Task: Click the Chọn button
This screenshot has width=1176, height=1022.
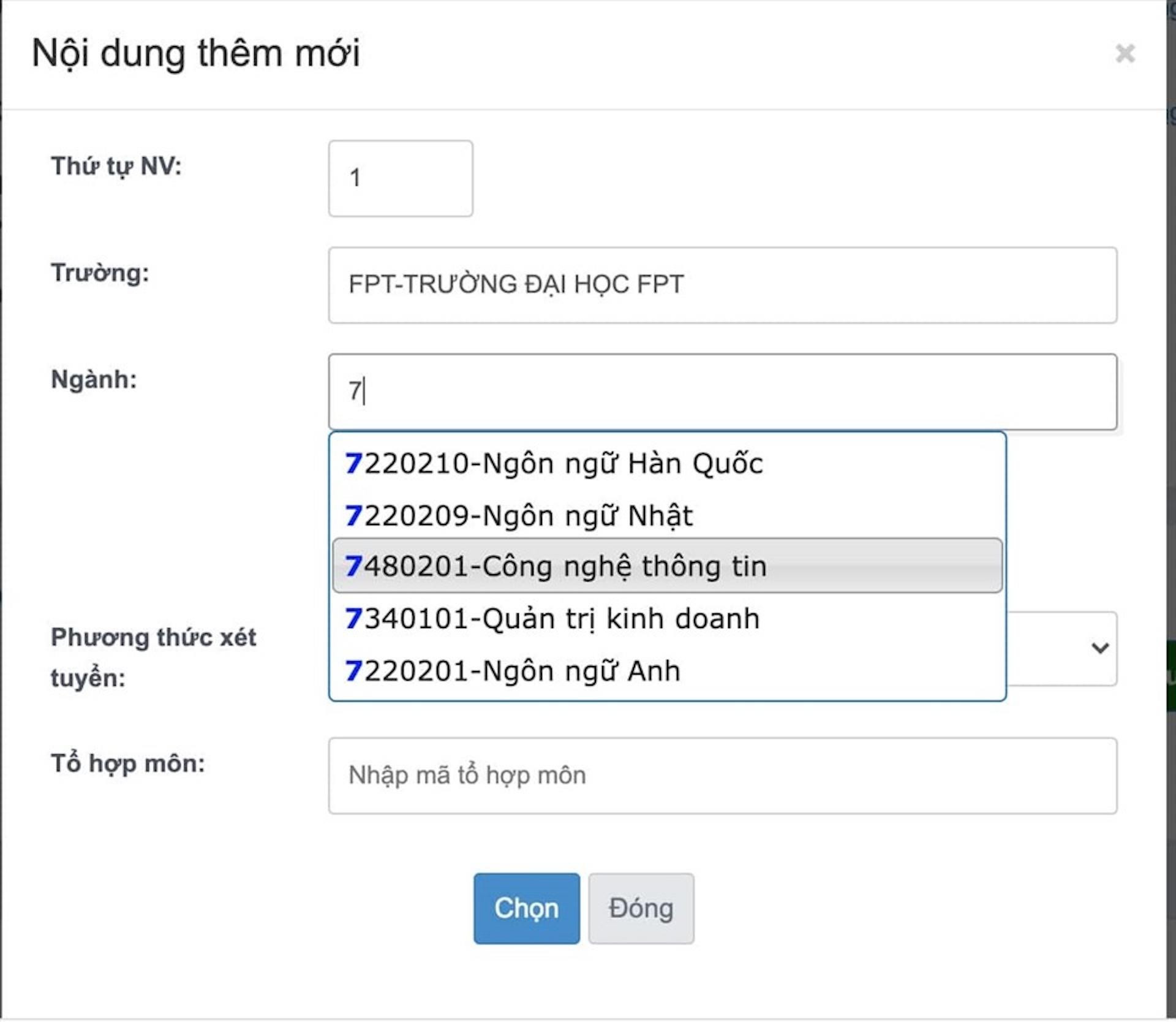Action: pyautogui.click(x=527, y=909)
